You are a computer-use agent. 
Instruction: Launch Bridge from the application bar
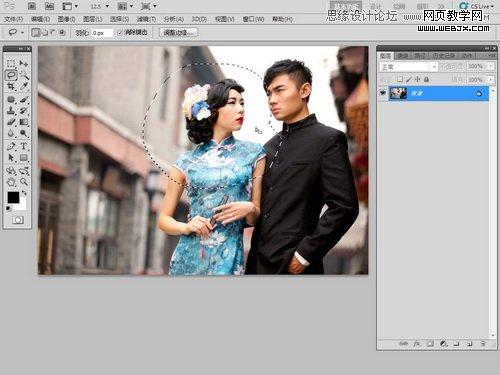coord(32,6)
